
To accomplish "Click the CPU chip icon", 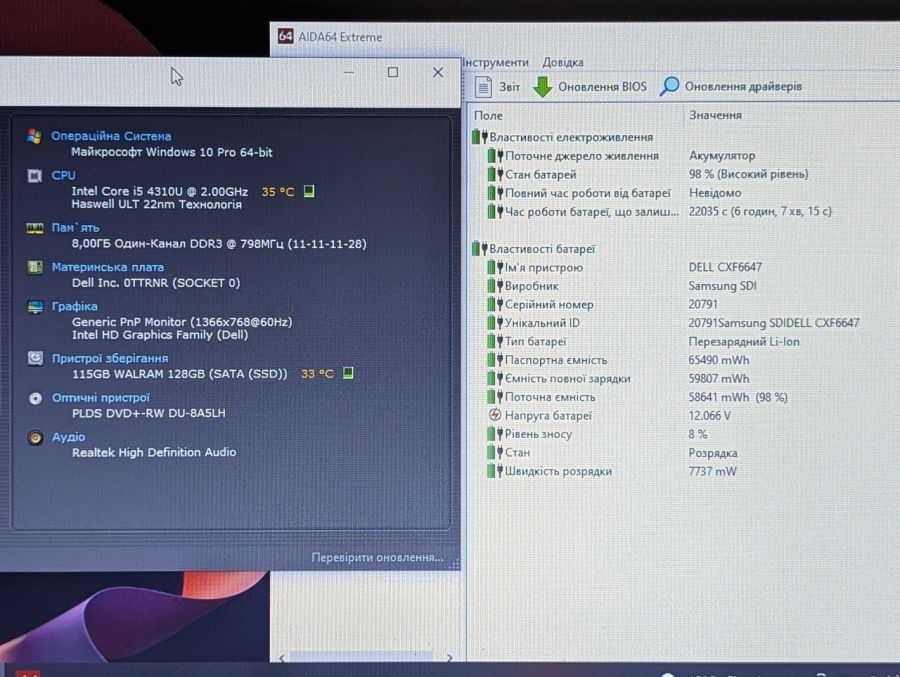I will [x=34, y=176].
